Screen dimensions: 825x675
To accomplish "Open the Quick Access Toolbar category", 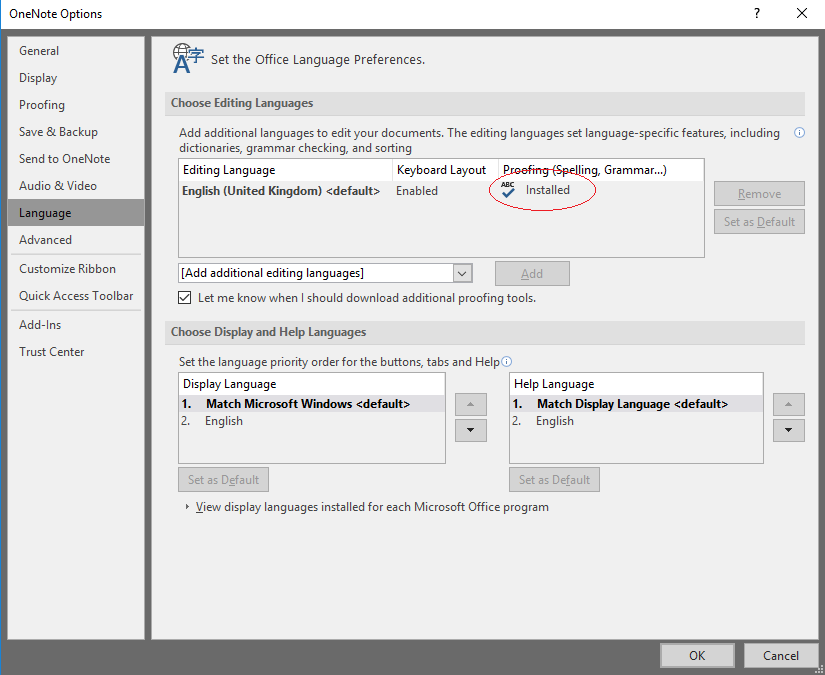I will click(x=76, y=296).
